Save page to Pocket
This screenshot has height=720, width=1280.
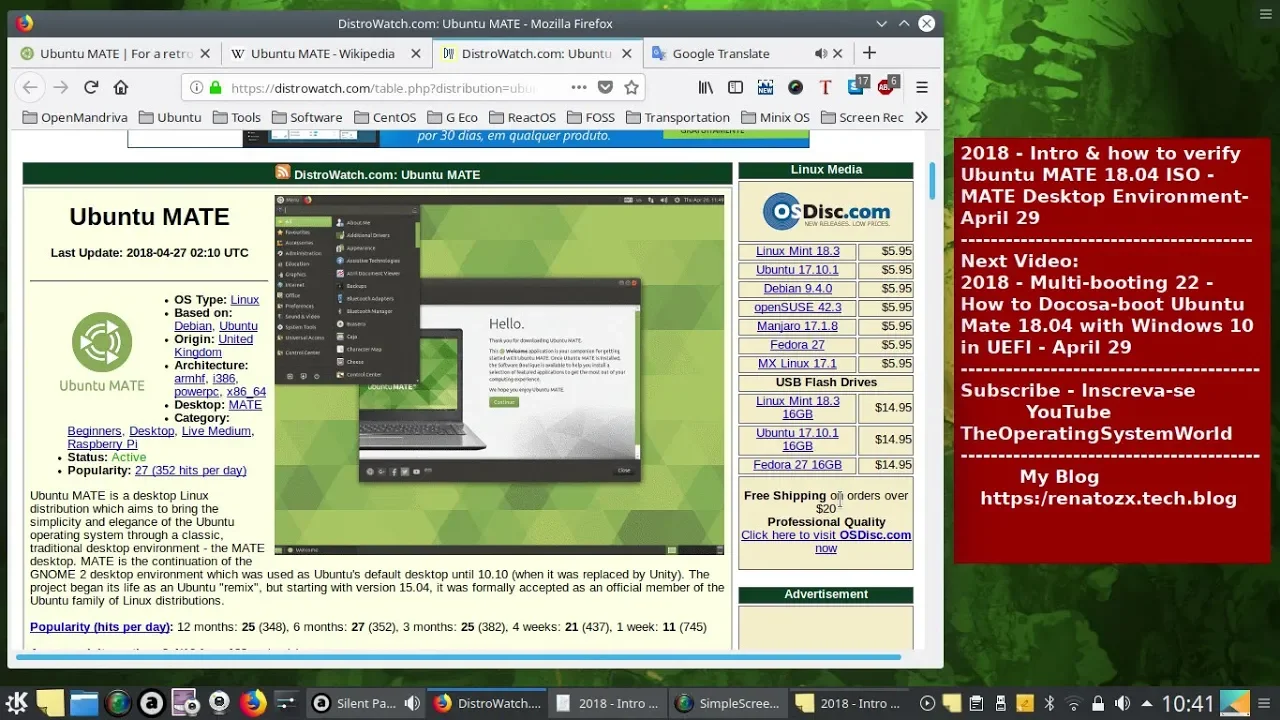[x=605, y=87]
